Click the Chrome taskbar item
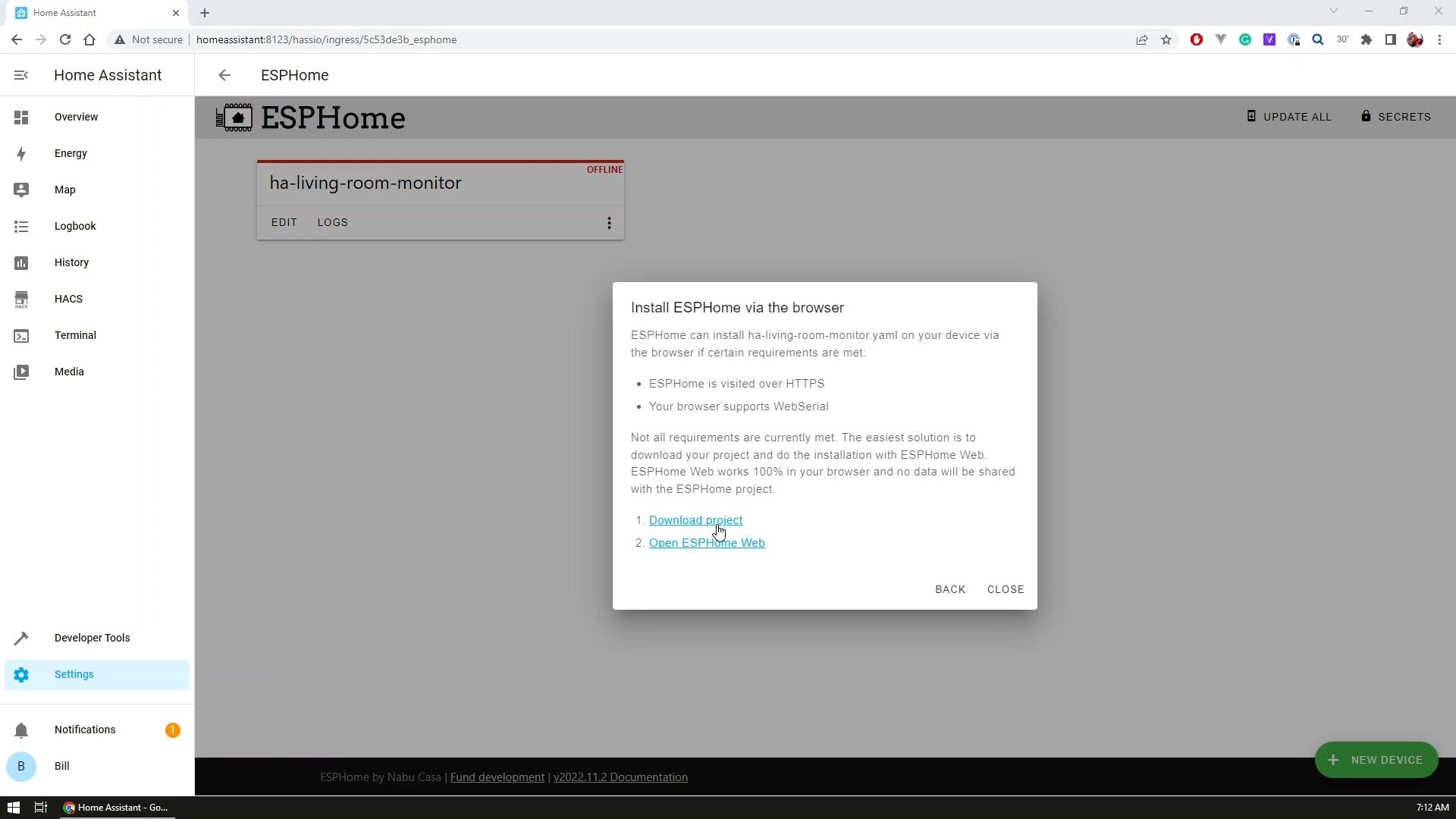 (x=117, y=808)
